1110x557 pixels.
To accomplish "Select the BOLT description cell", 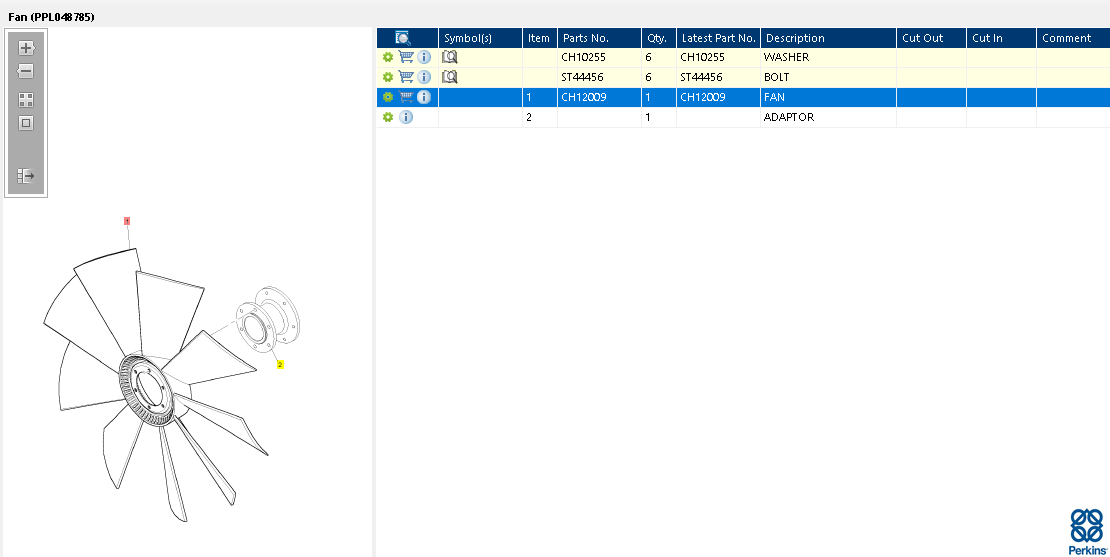I will (x=828, y=77).
